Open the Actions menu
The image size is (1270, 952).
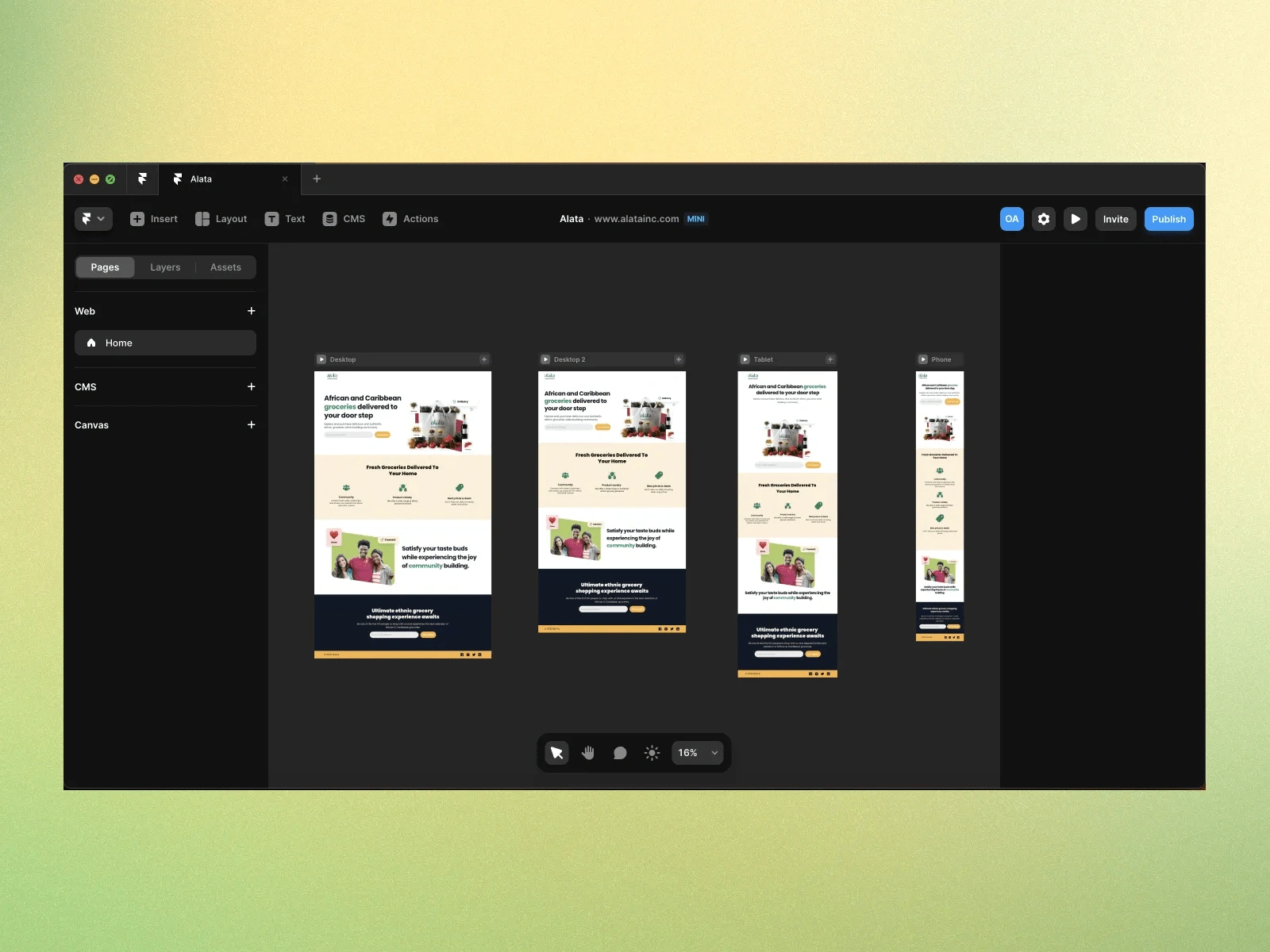pyautogui.click(x=410, y=219)
